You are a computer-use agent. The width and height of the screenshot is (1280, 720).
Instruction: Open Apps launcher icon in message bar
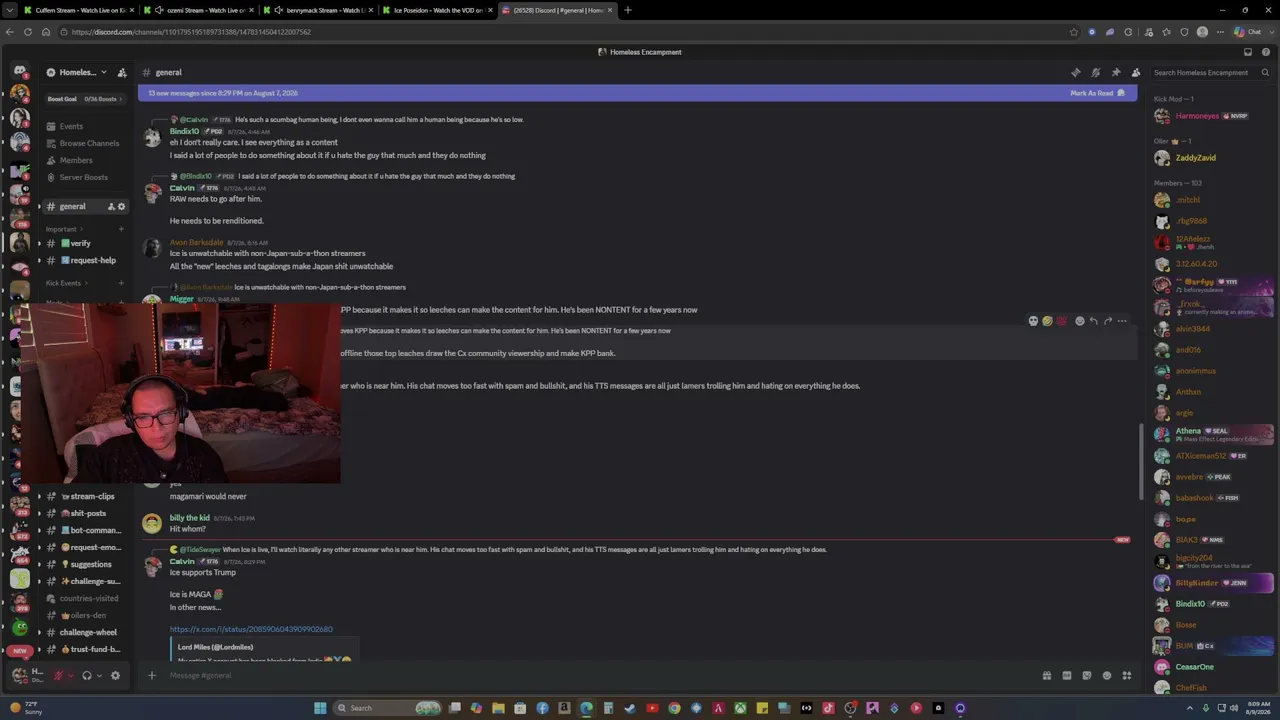point(1127,675)
